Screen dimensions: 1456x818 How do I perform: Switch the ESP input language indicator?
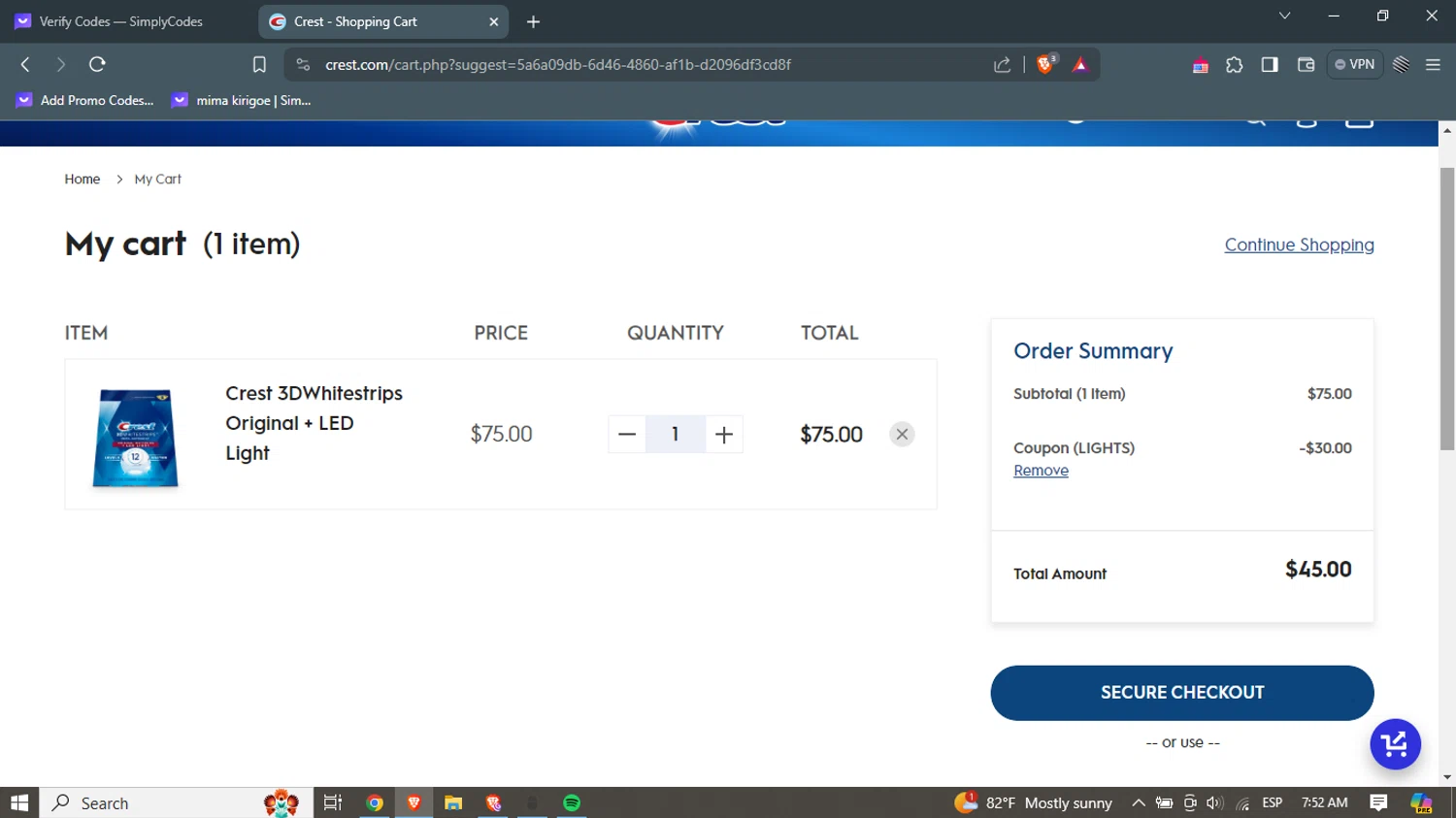1272,802
